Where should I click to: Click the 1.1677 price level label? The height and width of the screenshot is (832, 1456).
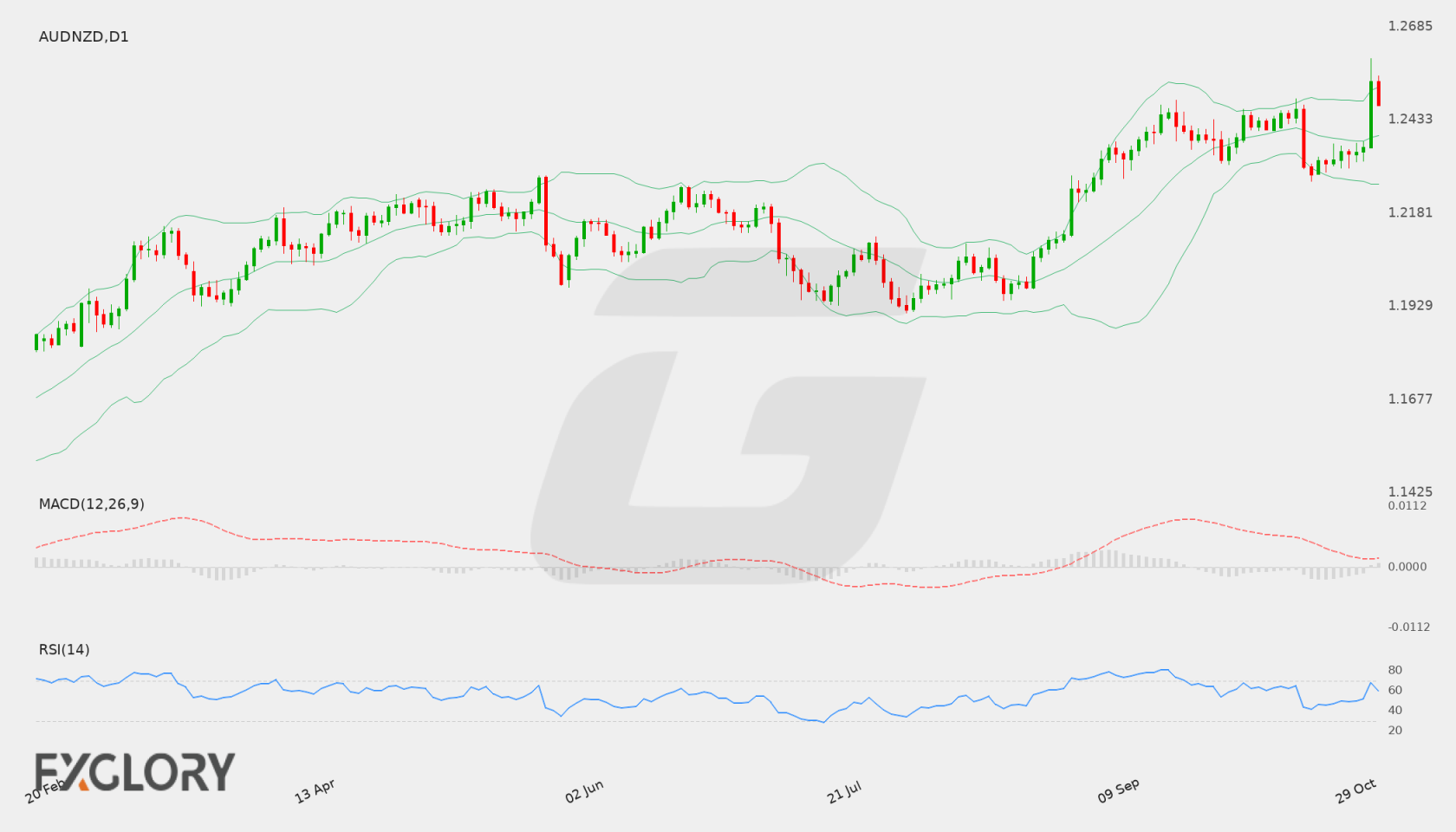click(1410, 399)
